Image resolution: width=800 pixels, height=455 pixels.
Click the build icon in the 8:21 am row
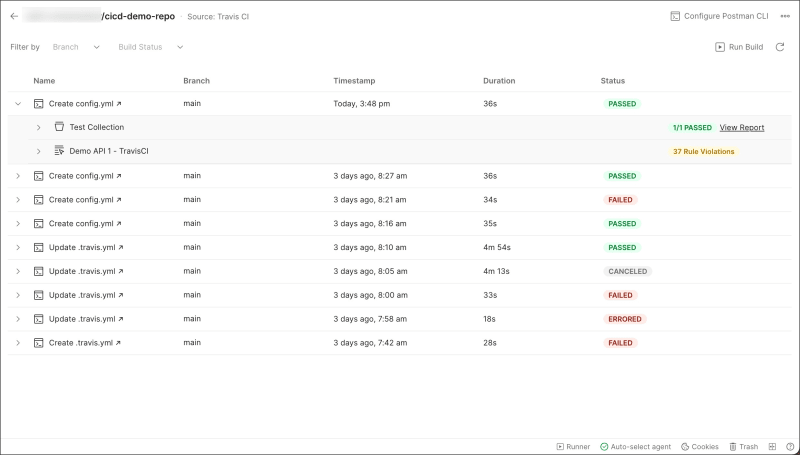point(38,200)
